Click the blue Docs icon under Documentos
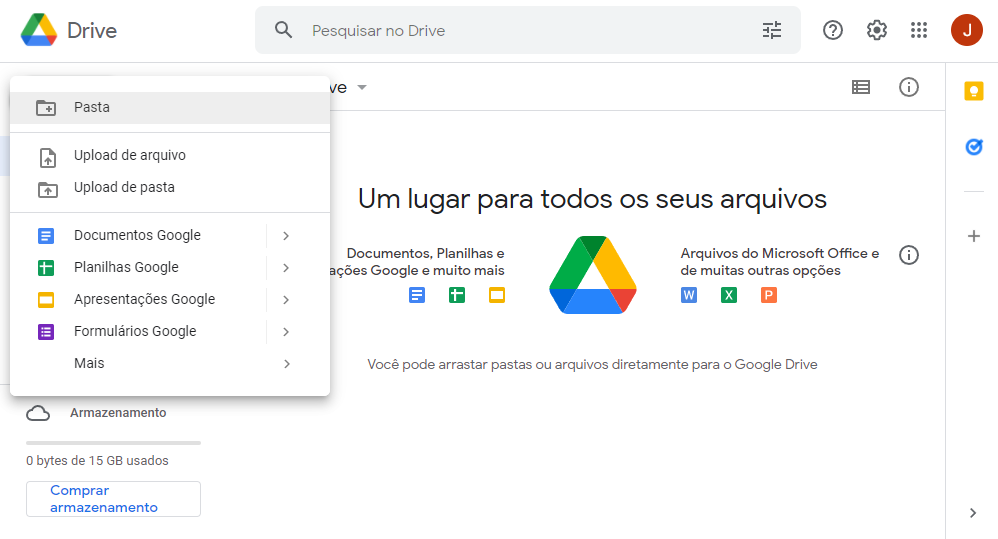Screen dimensions: 998x539 pyautogui.click(x=417, y=295)
